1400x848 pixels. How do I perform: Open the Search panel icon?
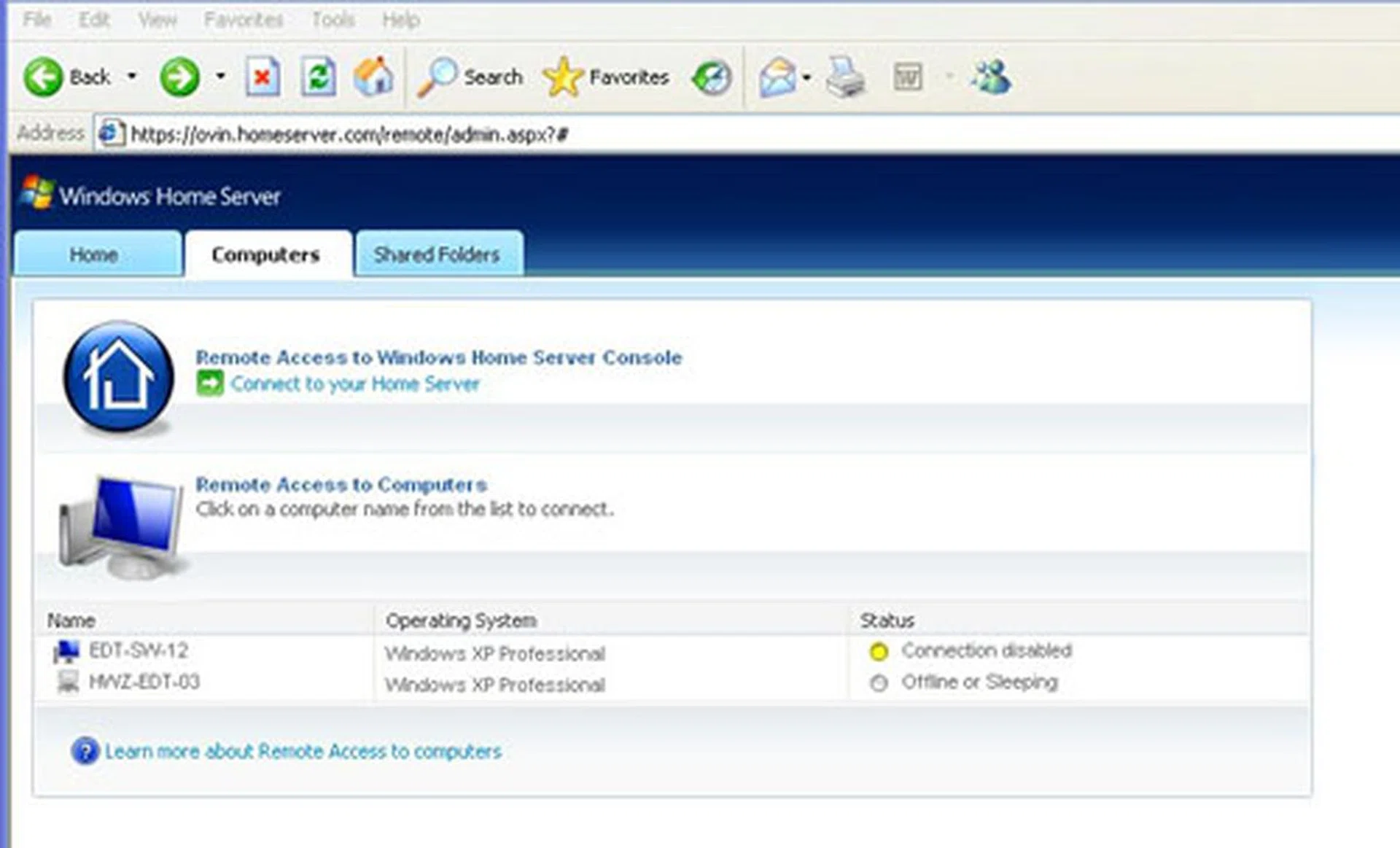[x=438, y=76]
